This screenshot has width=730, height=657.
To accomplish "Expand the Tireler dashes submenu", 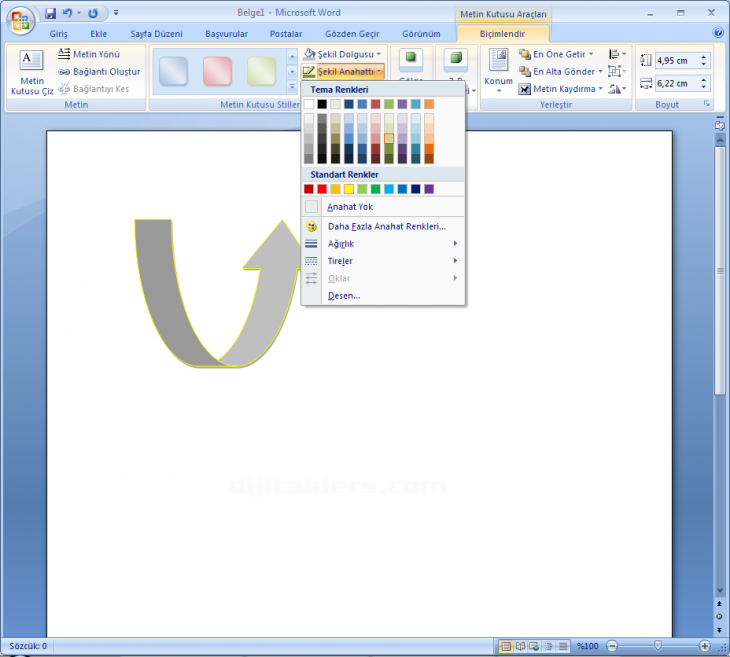I will (383, 261).
